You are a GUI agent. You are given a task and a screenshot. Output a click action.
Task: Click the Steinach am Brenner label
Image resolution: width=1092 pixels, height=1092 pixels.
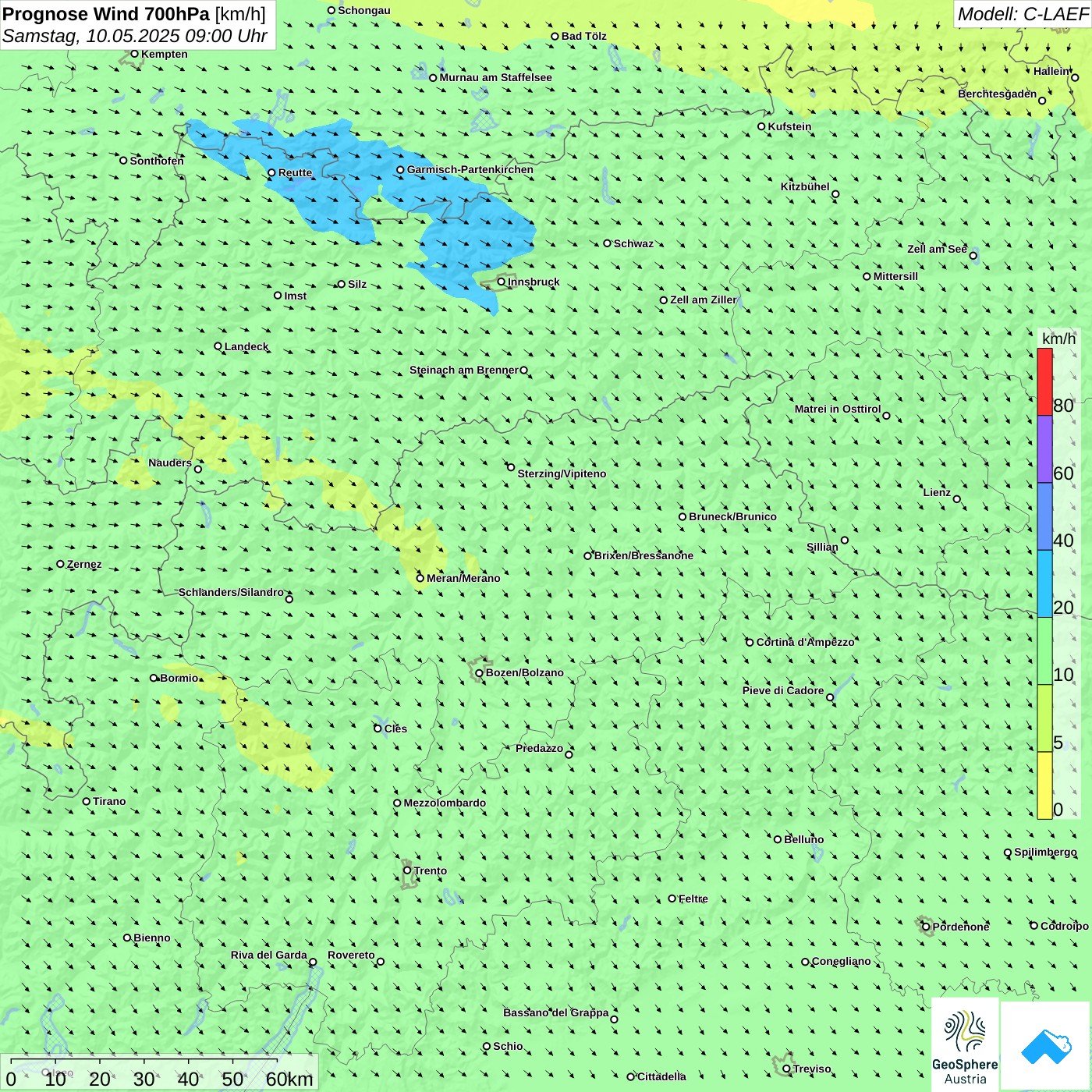pyautogui.click(x=463, y=370)
